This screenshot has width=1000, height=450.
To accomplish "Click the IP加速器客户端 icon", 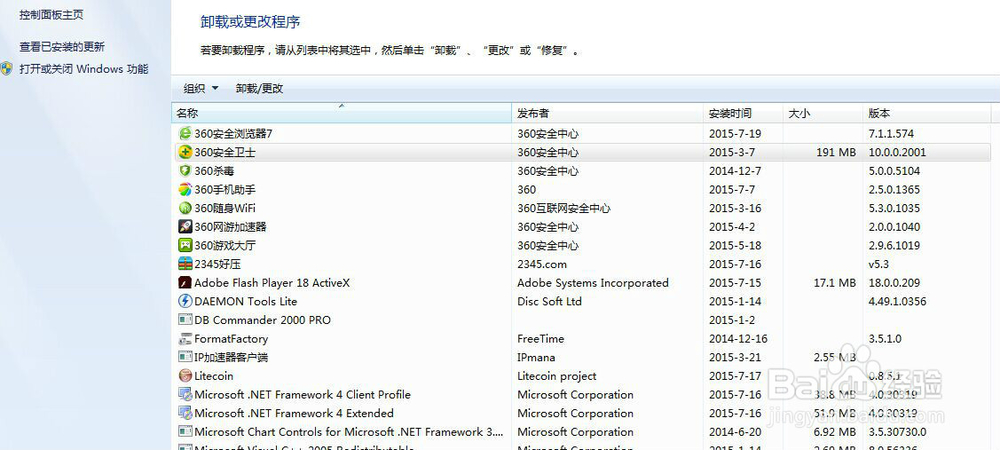I will (x=185, y=357).
